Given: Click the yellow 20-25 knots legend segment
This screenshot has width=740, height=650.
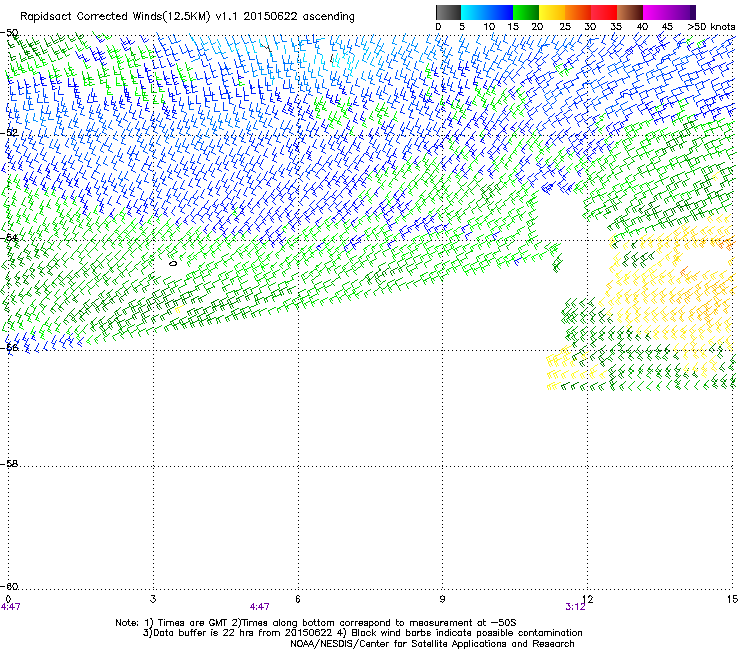Looking at the screenshot, I should tap(552, 12).
